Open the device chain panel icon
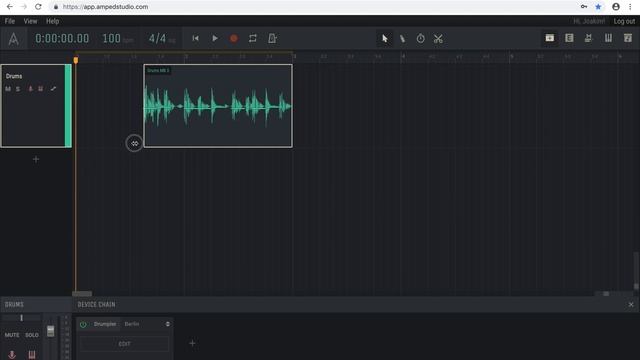Screen dimensions: 640x360 pyautogui.click(x=588, y=38)
